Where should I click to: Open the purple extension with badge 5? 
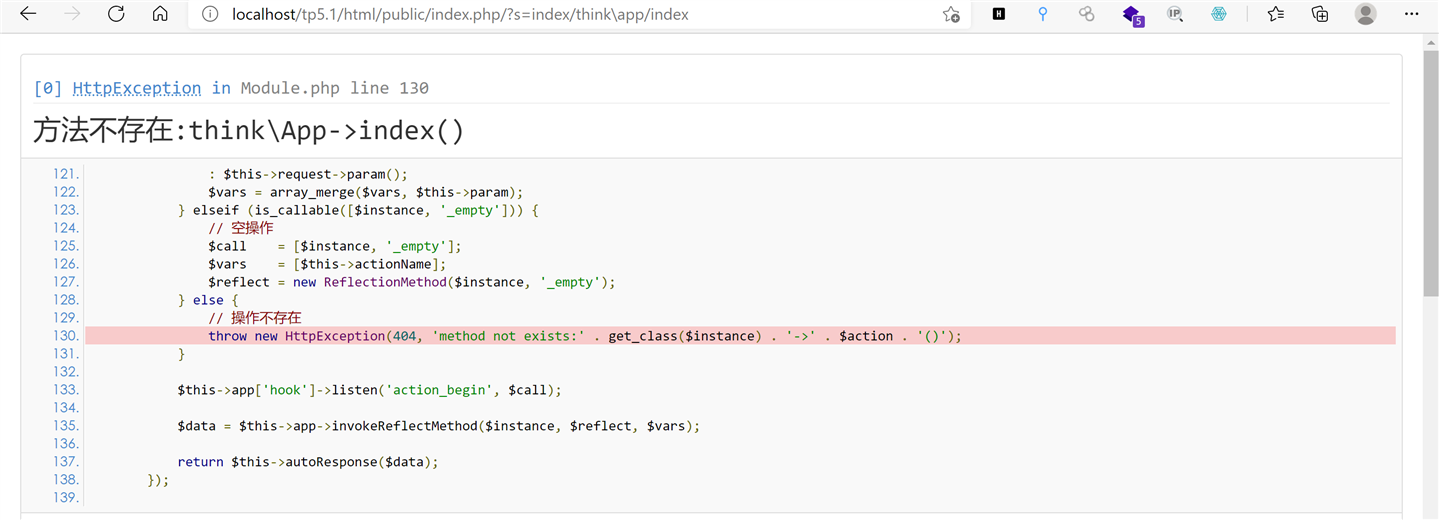(1132, 15)
